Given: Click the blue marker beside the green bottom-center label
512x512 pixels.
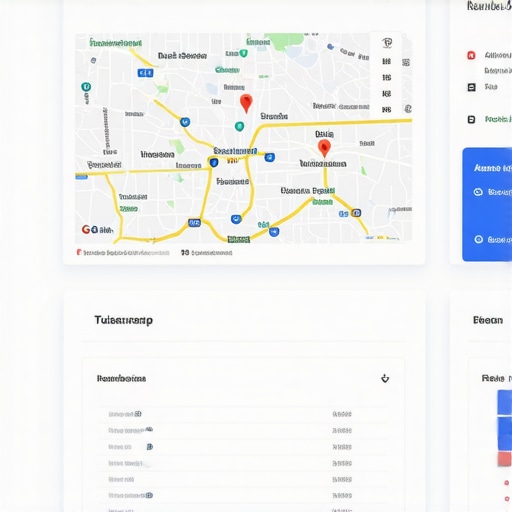Looking at the screenshot, I should pos(274,232).
